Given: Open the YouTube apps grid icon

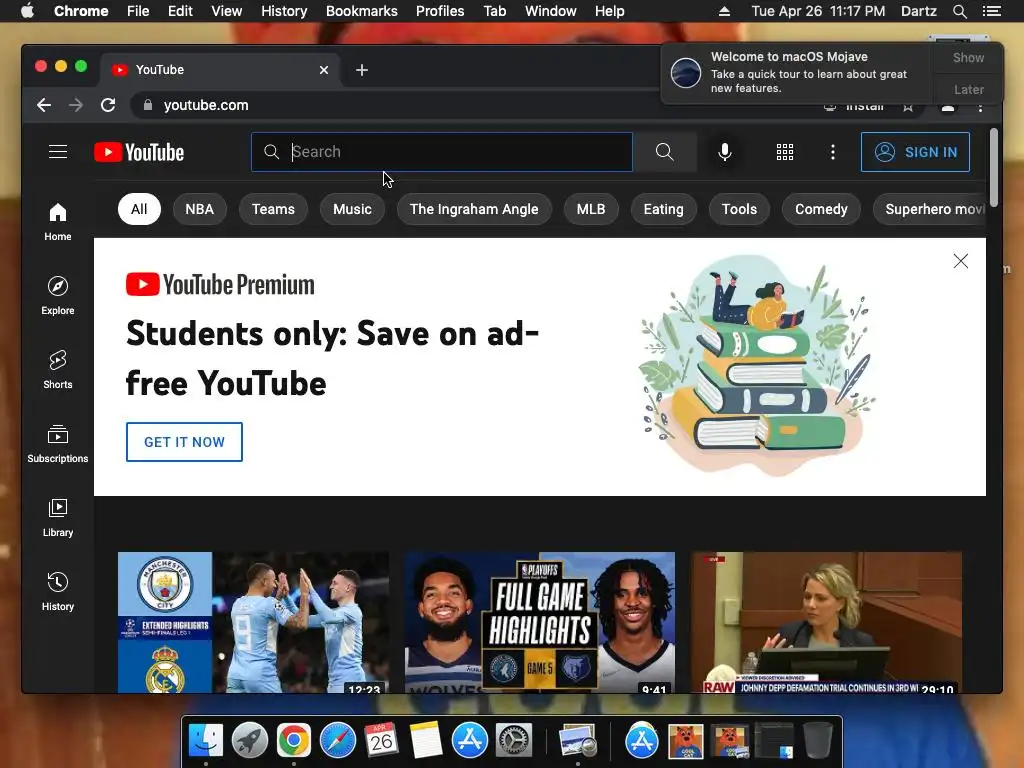Looking at the screenshot, I should tap(785, 152).
